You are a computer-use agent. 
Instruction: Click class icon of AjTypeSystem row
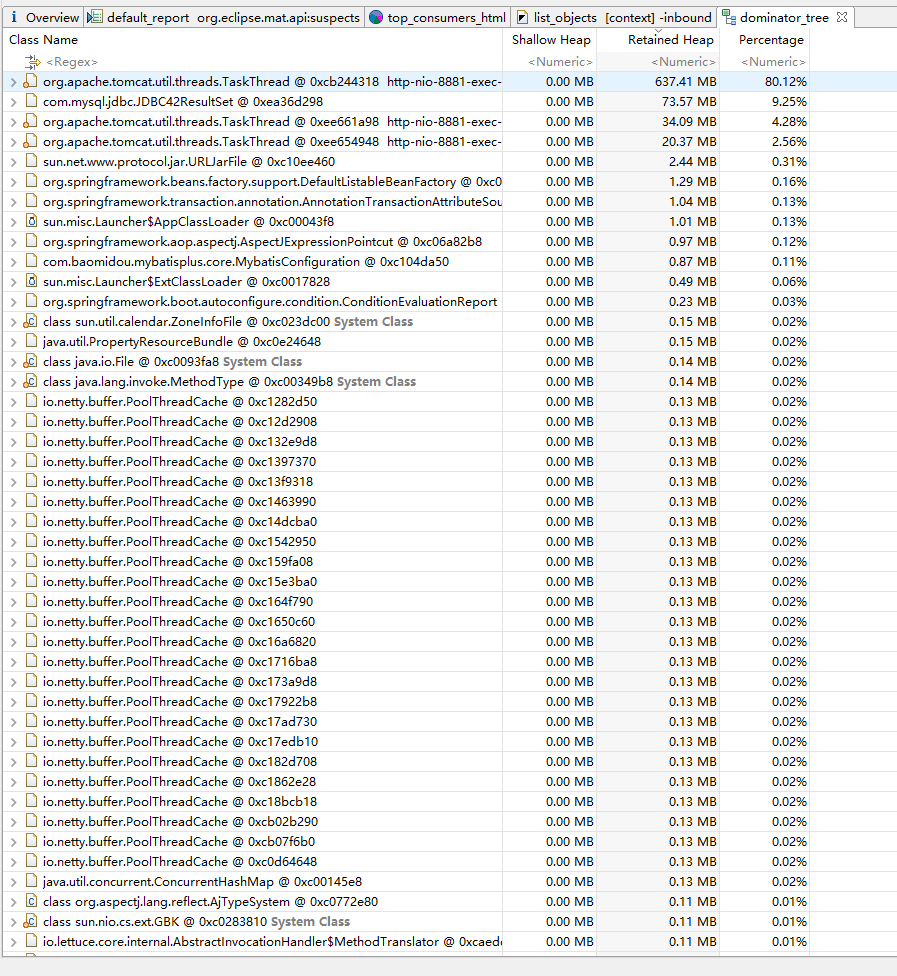[31, 901]
